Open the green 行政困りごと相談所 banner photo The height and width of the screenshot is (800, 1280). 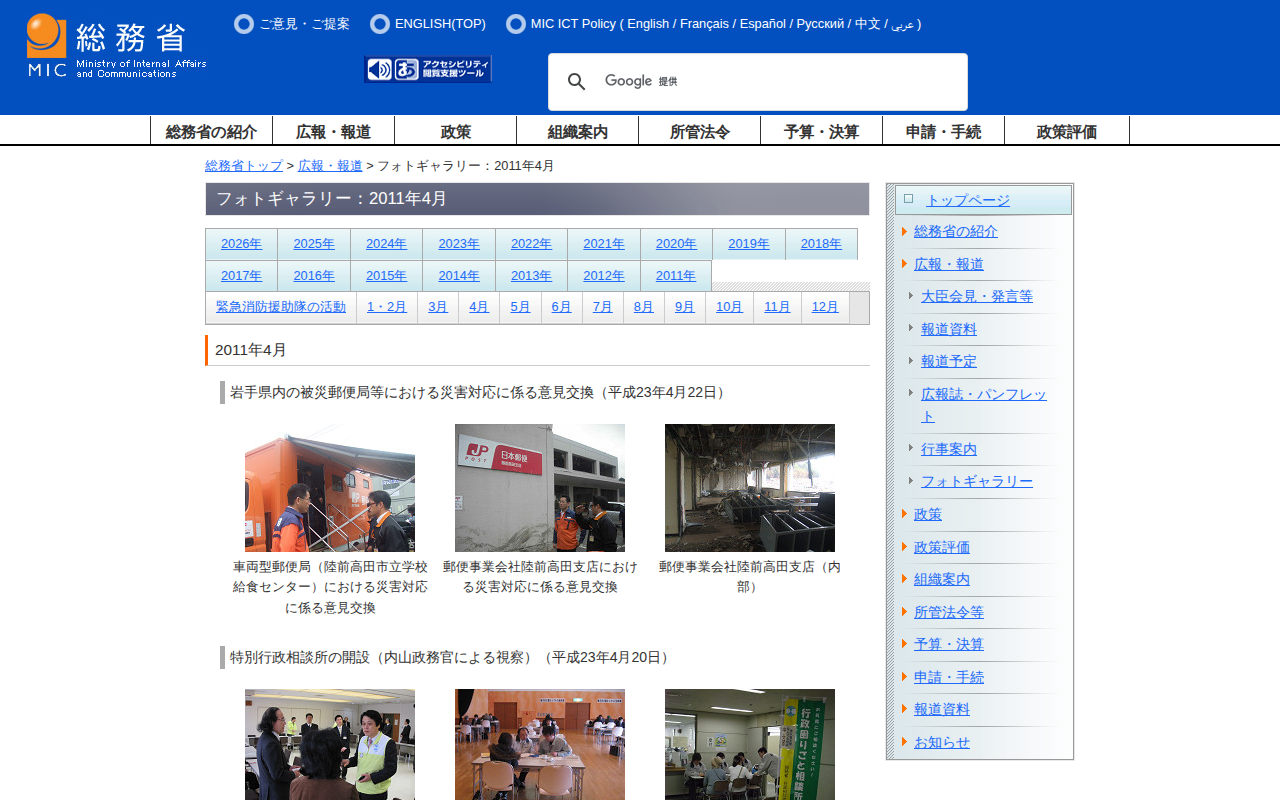[750, 744]
